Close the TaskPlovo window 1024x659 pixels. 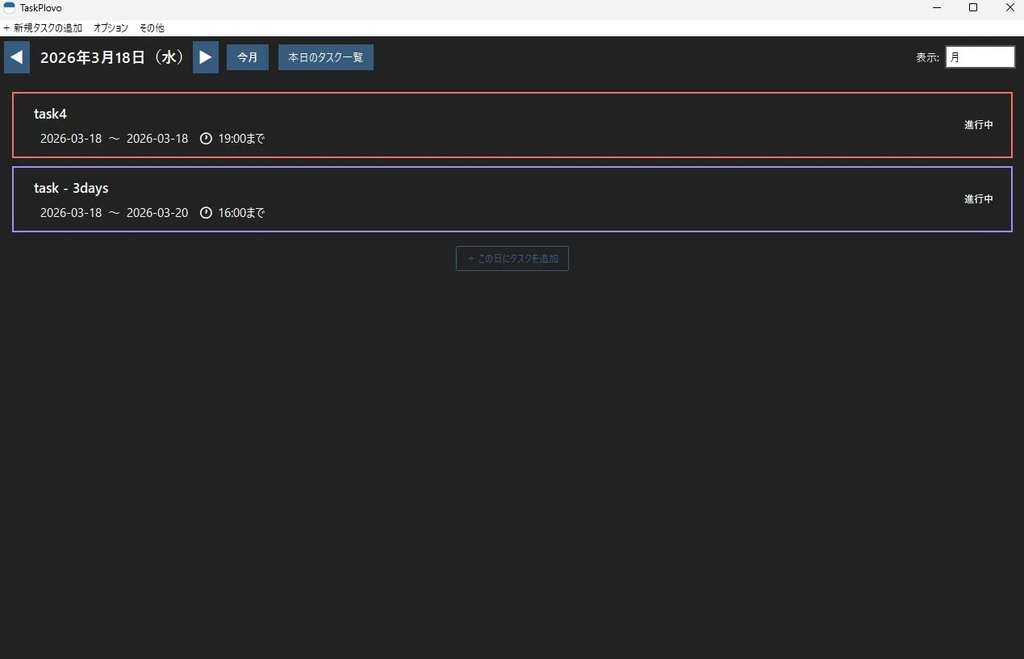(x=1010, y=8)
